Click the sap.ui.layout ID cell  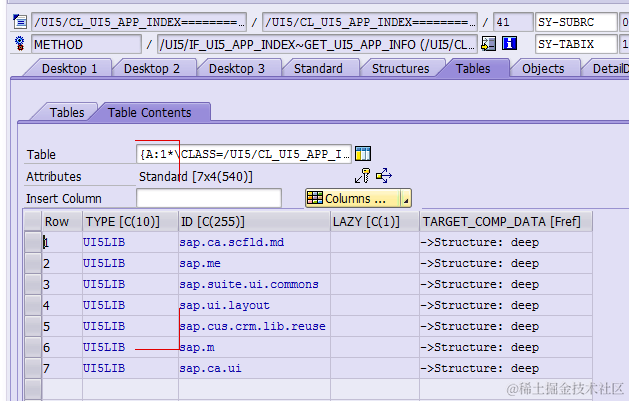coord(254,305)
